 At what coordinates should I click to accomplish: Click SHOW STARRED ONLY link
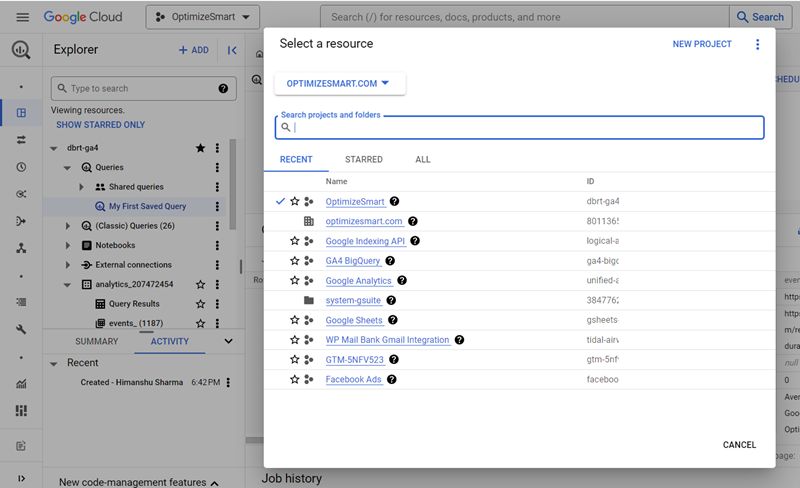101,125
